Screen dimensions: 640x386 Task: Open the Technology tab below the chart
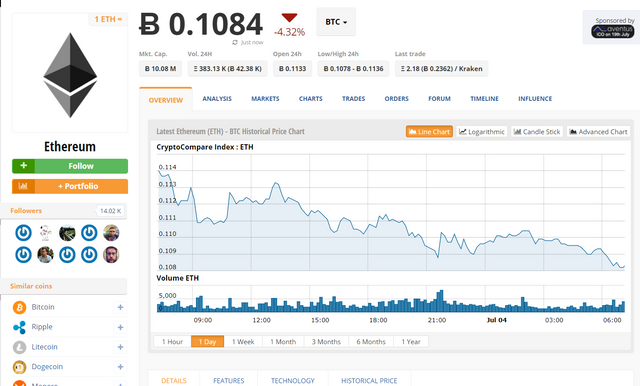(293, 380)
